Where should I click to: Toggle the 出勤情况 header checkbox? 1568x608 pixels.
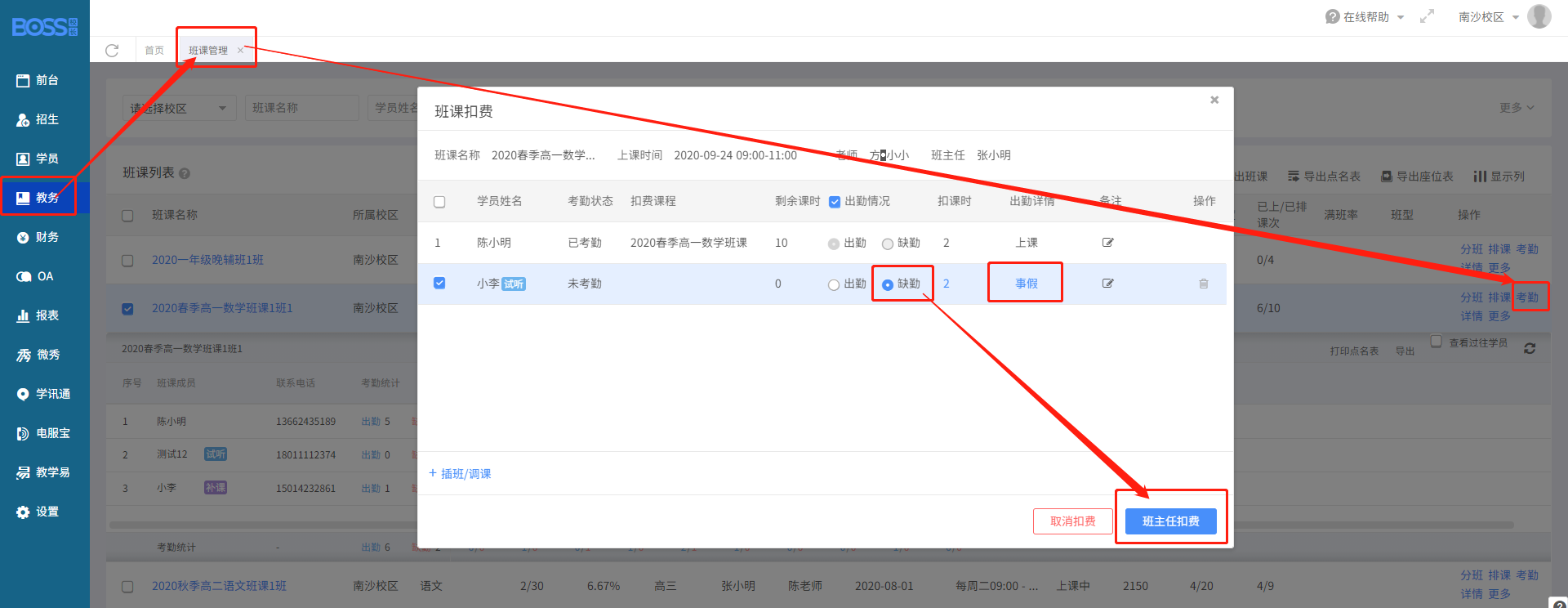pos(835,202)
